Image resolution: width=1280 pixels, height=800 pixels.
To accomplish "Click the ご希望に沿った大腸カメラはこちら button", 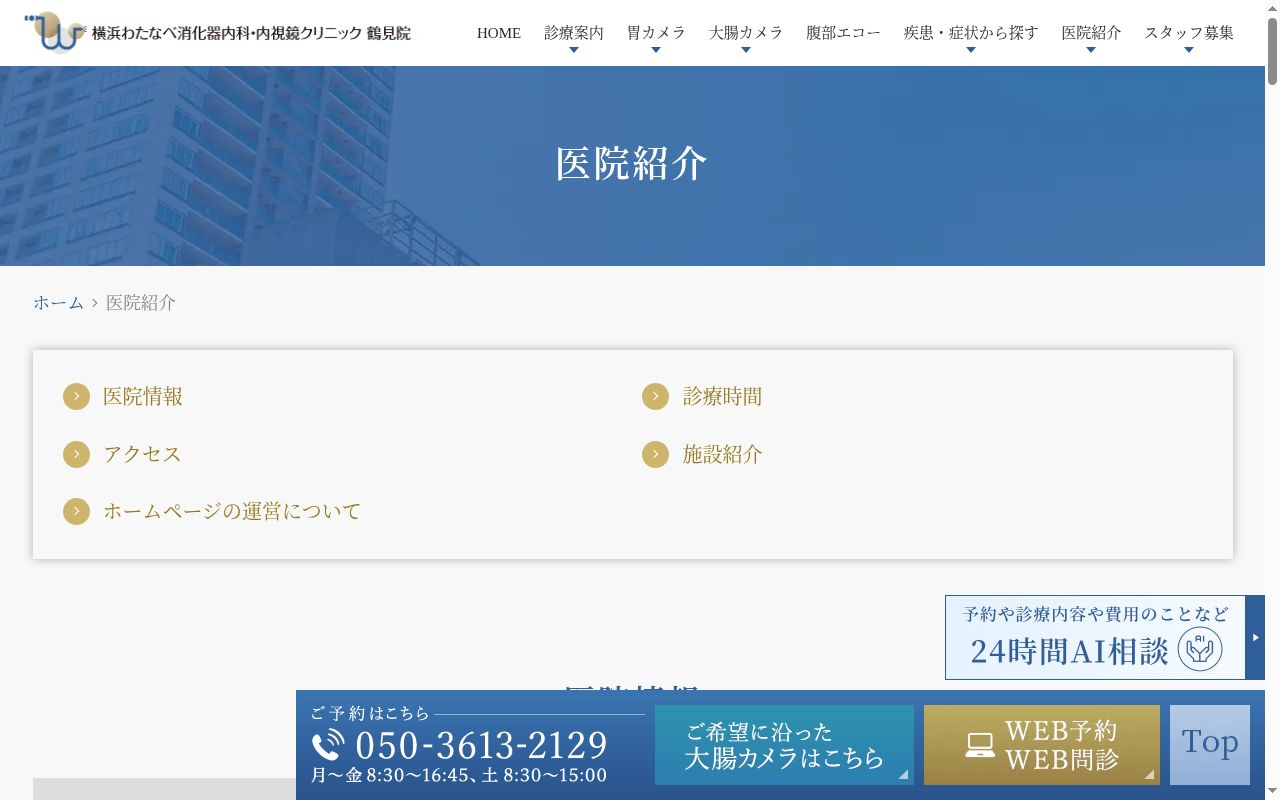I will click(x=784, y=745).
